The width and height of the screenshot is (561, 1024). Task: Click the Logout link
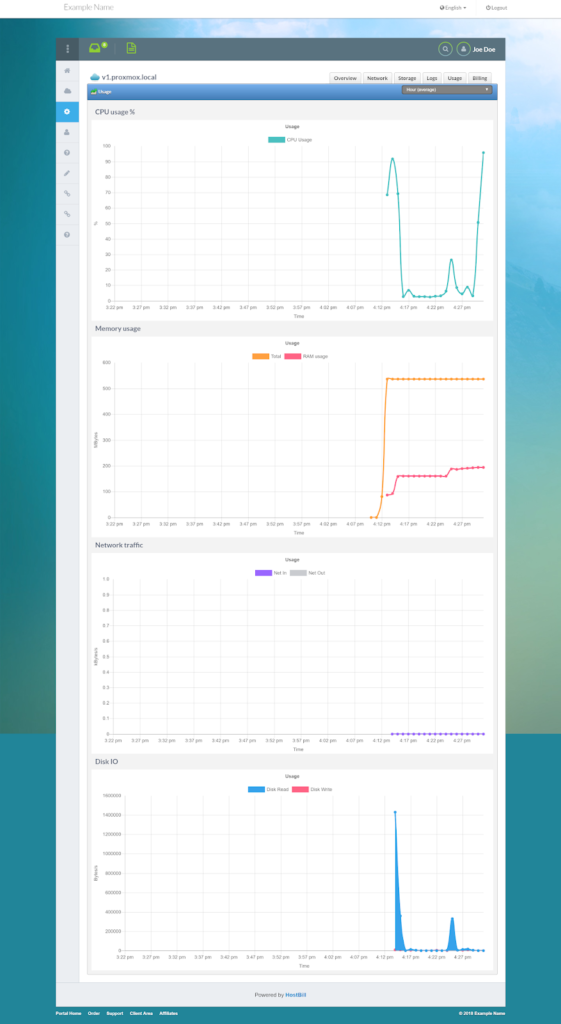pyautogui.click(x=496, y=8)
